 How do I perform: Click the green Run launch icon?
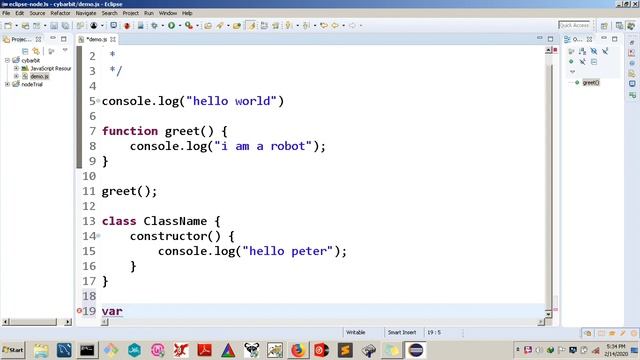coord(171,26)
